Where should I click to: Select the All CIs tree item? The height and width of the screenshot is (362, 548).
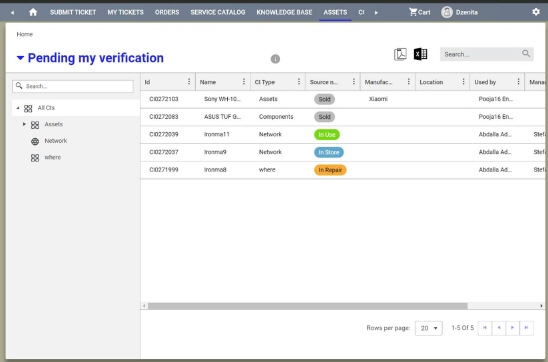point(46,108)
